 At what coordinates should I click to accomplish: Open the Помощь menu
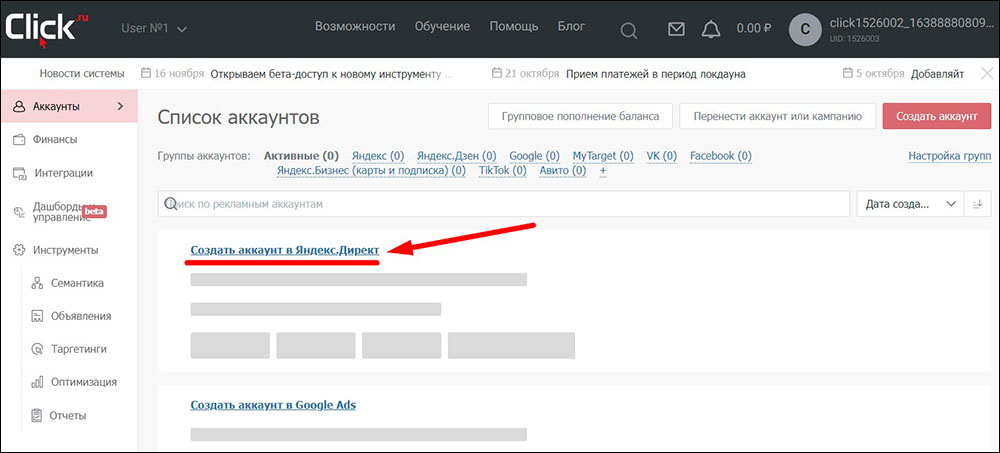[x=513, y=27]
